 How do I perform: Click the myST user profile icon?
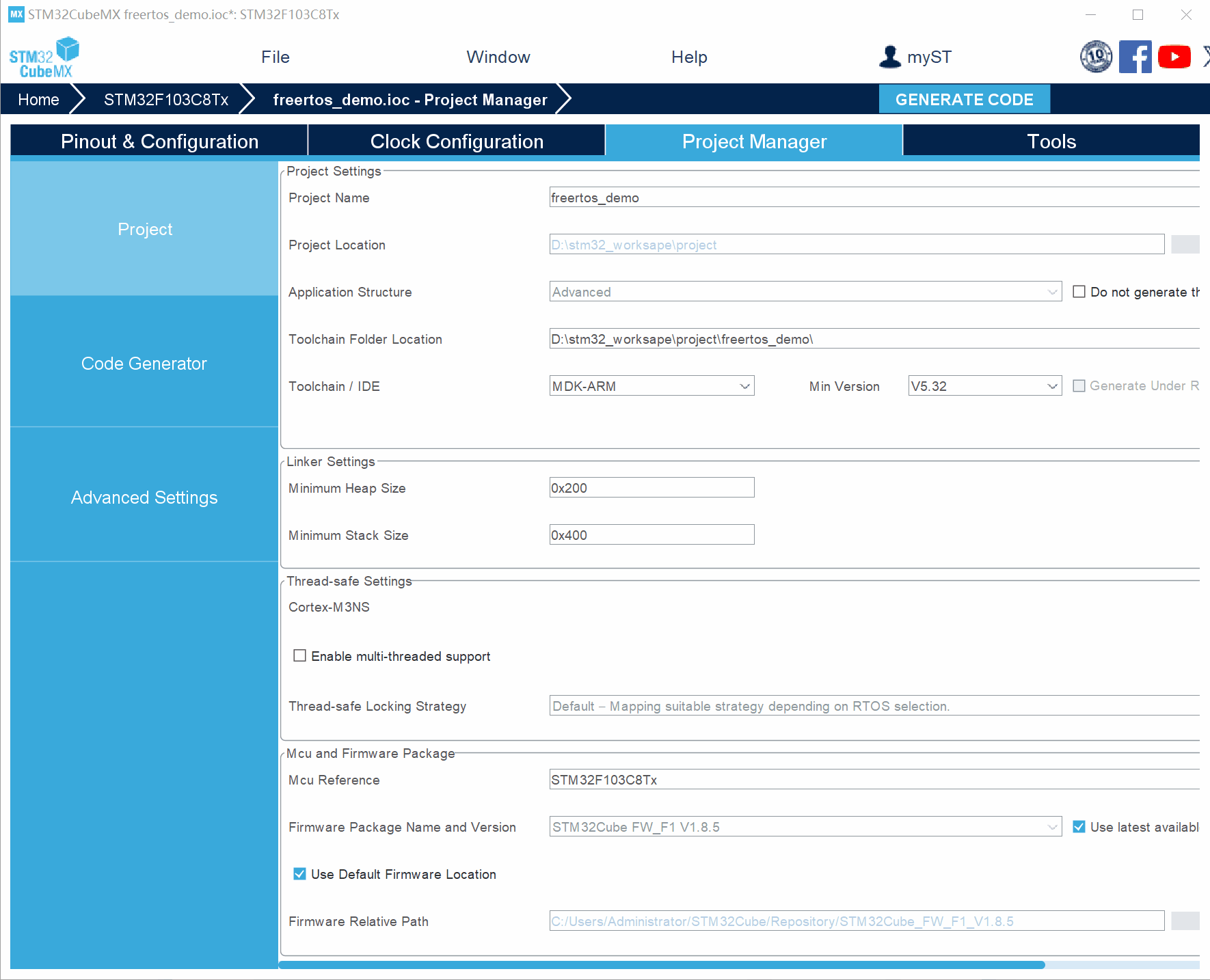[889, 57]
